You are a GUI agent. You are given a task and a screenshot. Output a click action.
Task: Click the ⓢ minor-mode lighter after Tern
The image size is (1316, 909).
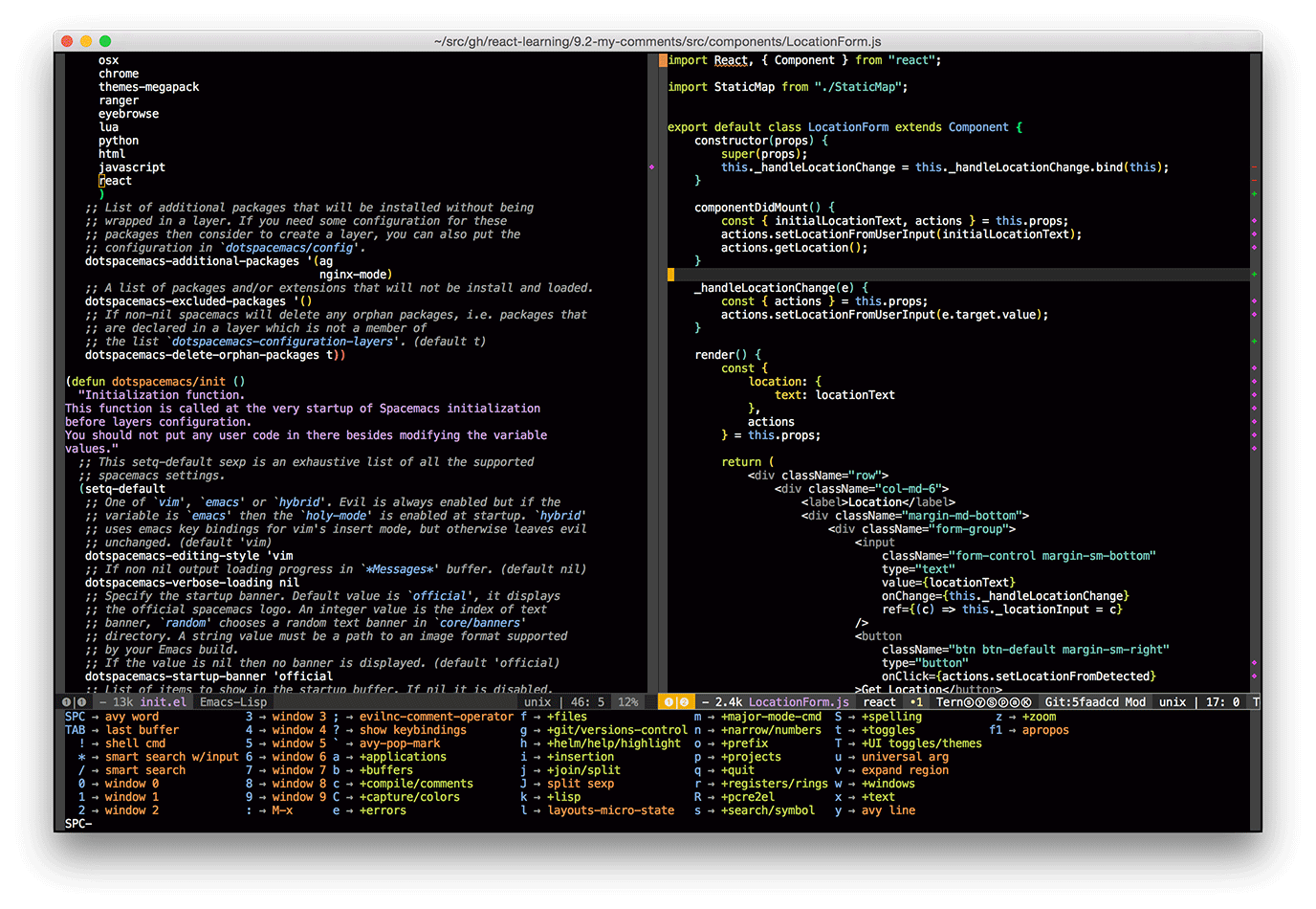coord(970,702)
